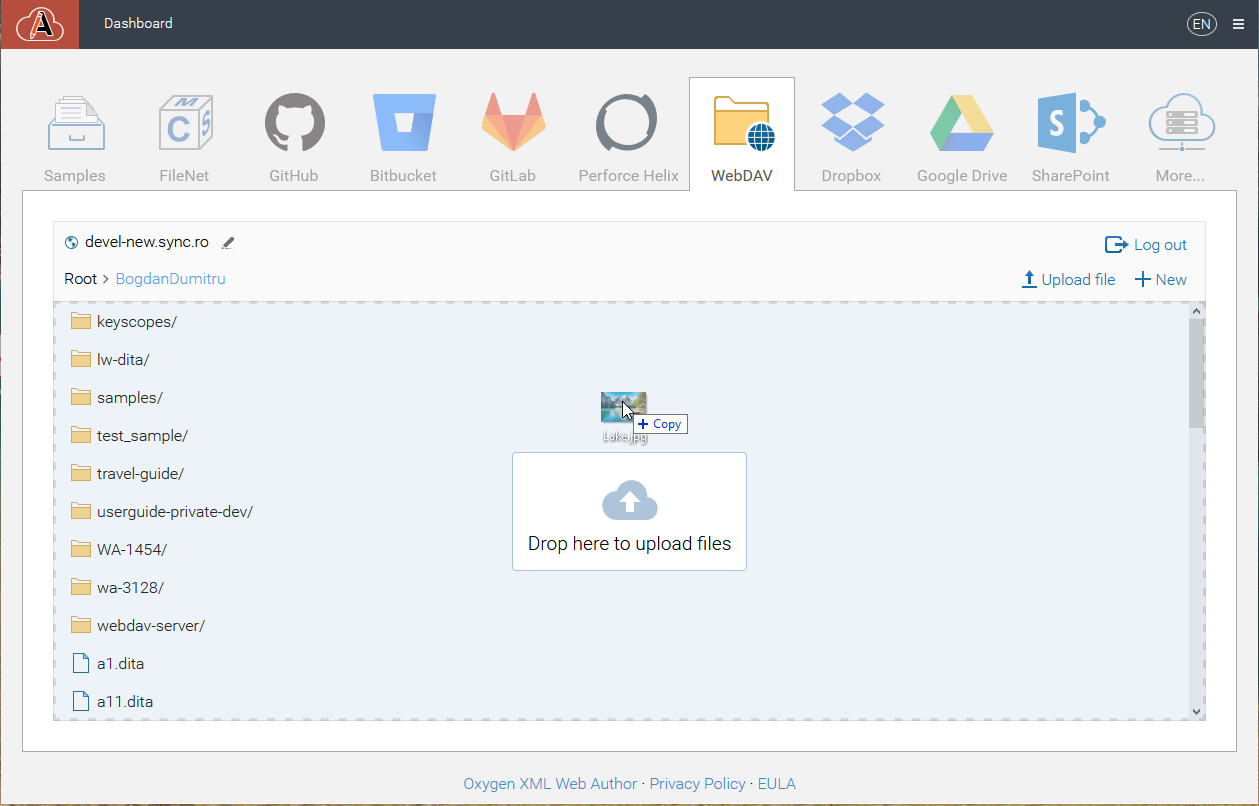The height and width of the screenshot is (806, 1259).
Task: Open the Privacy Policy link
Action: tap(698, 784)
